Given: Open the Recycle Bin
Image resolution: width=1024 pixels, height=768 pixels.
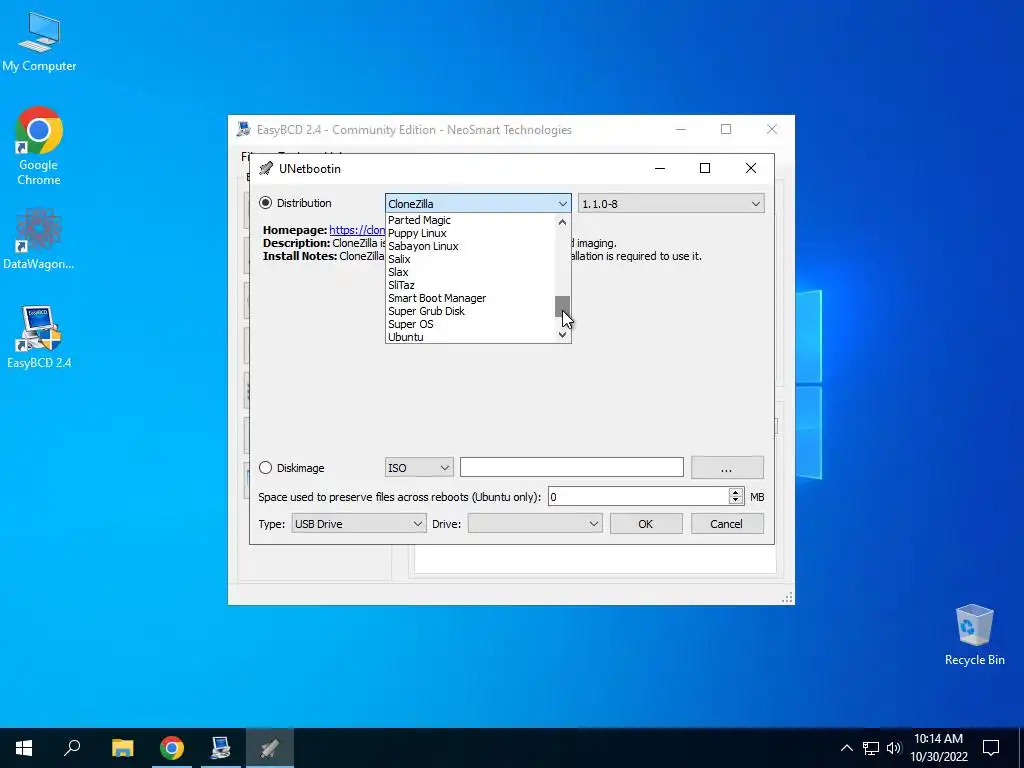Looking at the screenshot, I should tap(974, 635).
